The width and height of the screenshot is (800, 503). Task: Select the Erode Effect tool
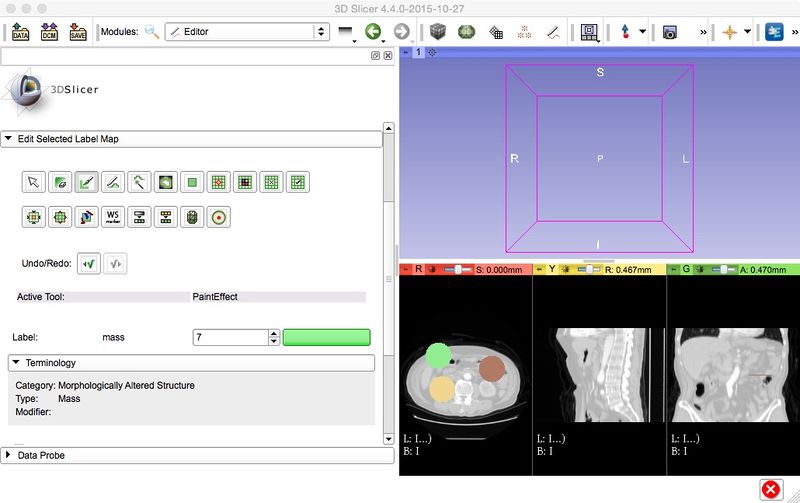coord(34,217)
